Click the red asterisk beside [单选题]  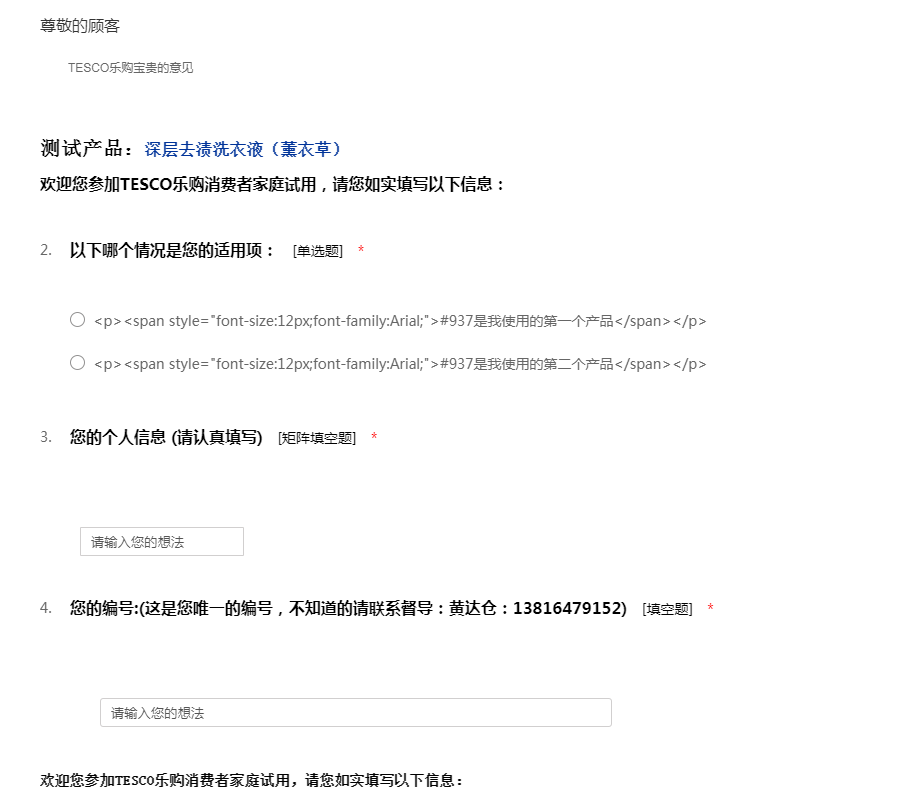(x=361, y=250)
